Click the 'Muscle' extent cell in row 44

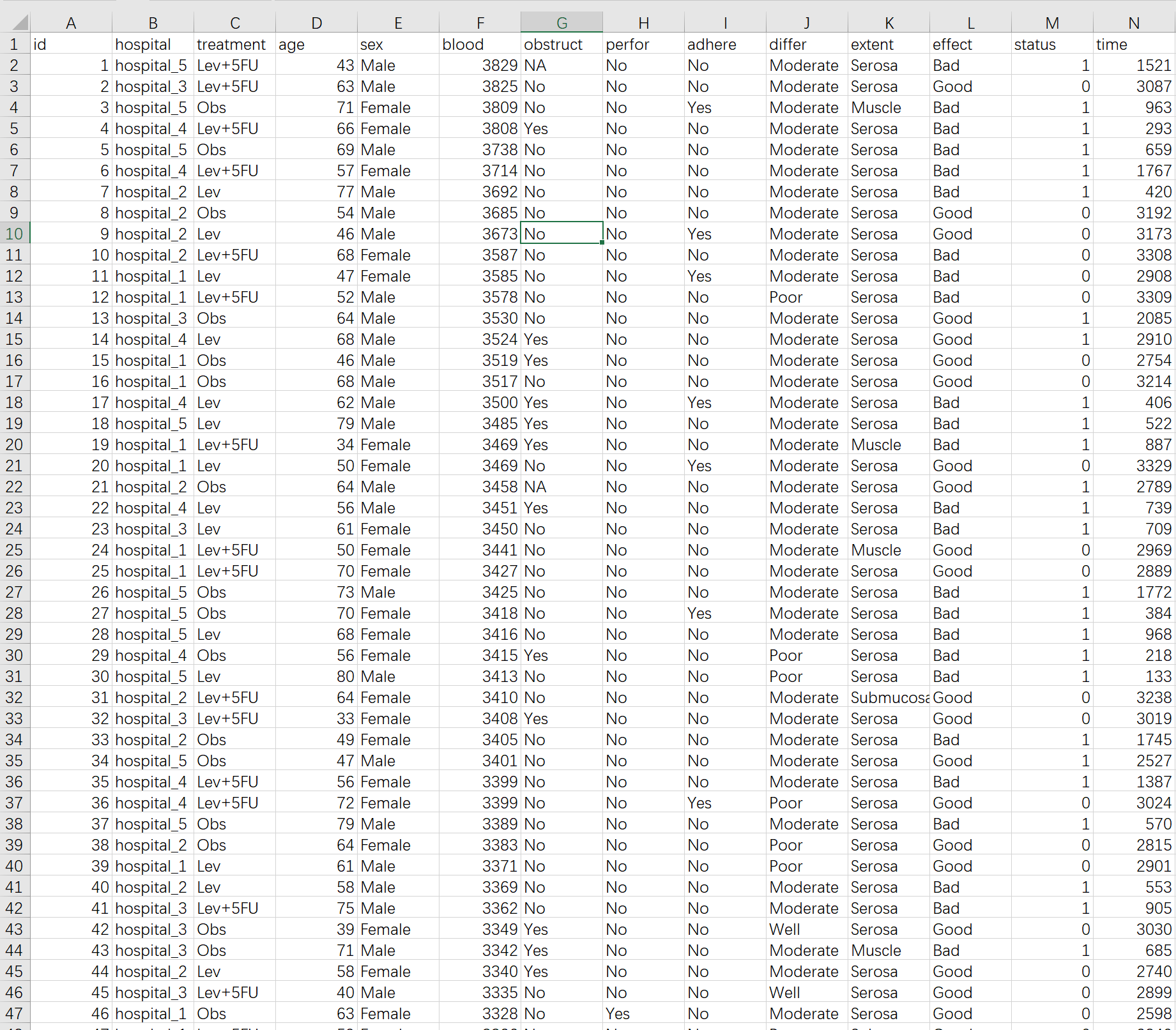pyautogui.click(x=889, y=950)
